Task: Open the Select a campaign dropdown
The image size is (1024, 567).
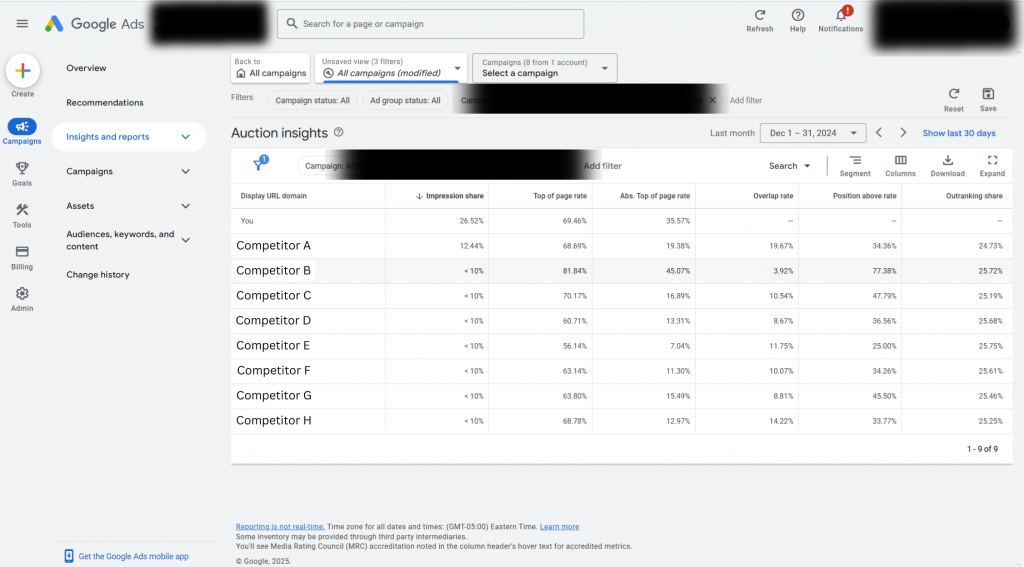Action: pos(544,68)
